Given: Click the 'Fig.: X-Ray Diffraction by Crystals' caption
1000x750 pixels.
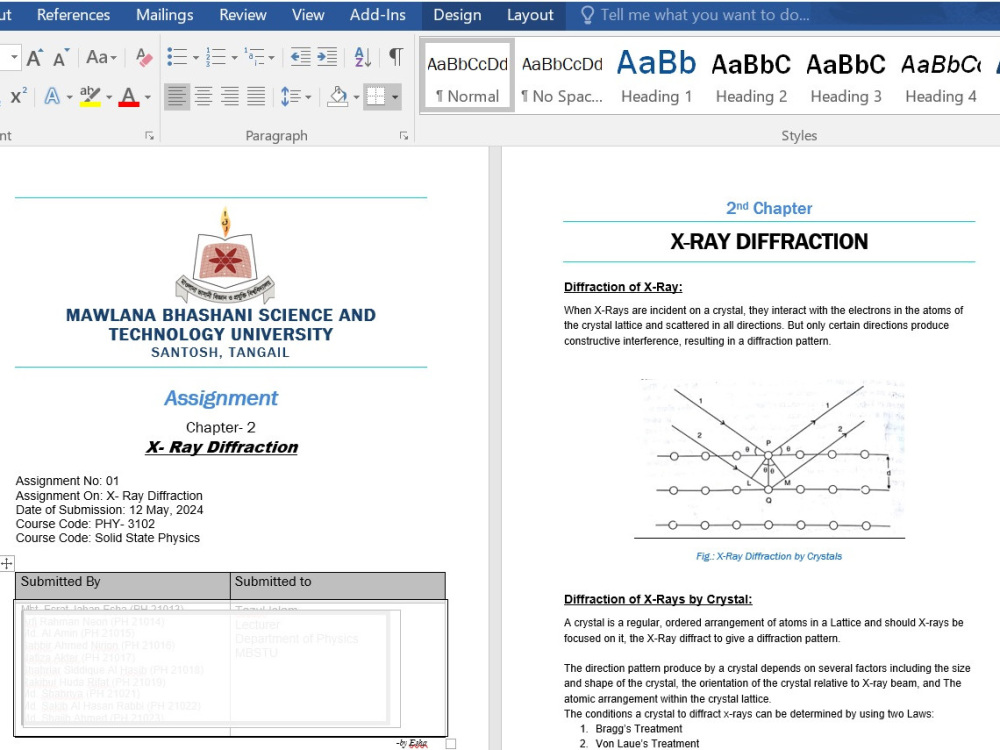Looking at the screenshot, I should click(x=768, y=556).
